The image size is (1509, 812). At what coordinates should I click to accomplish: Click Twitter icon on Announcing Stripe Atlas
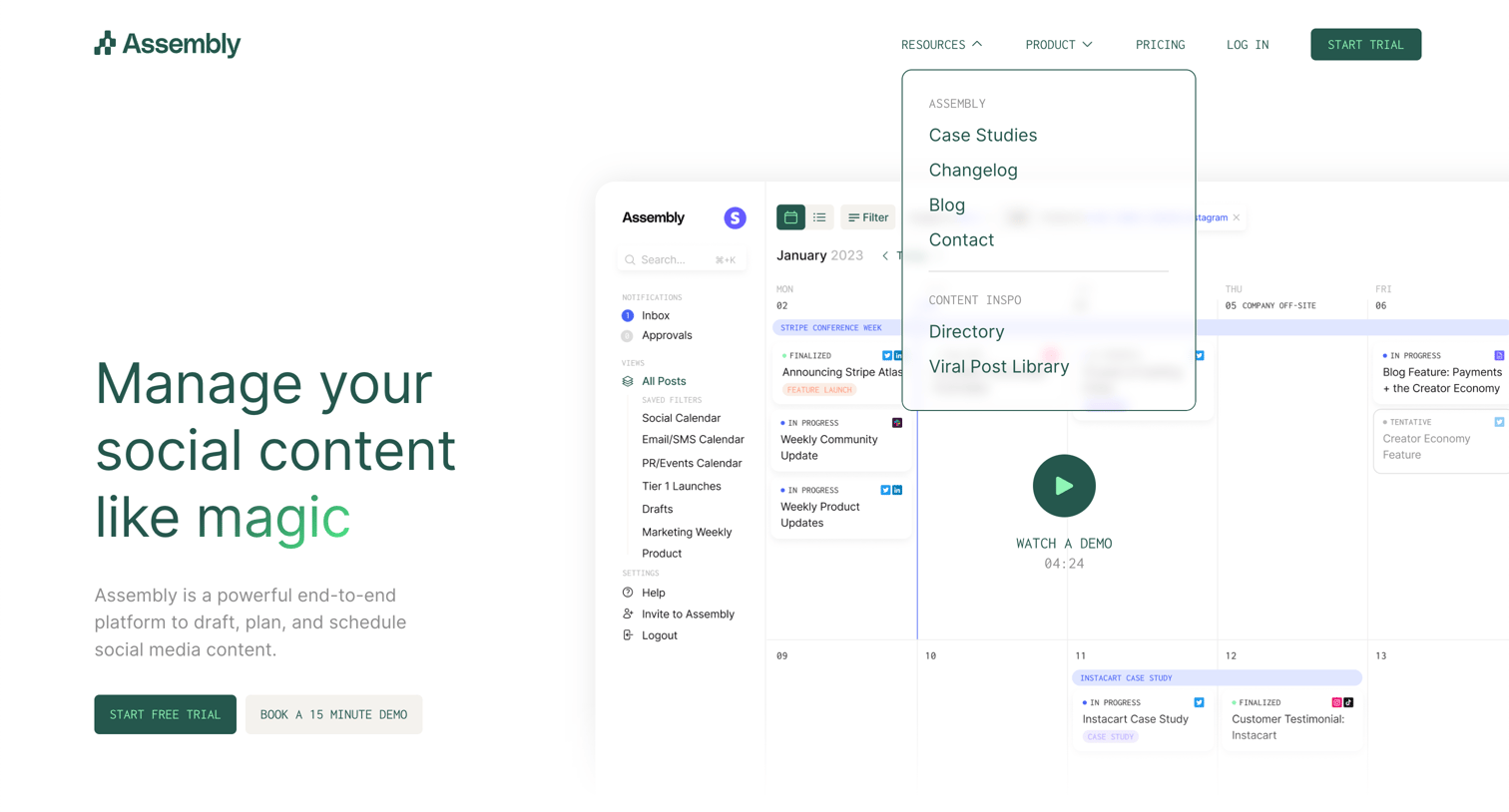pos(887,356)
